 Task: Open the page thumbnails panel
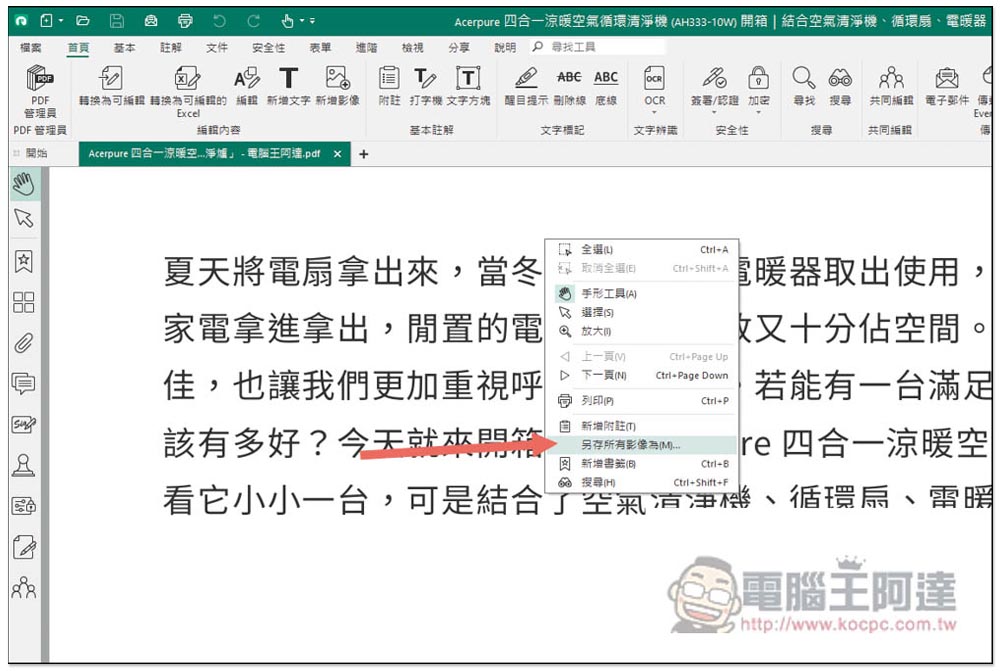point(24,302)
